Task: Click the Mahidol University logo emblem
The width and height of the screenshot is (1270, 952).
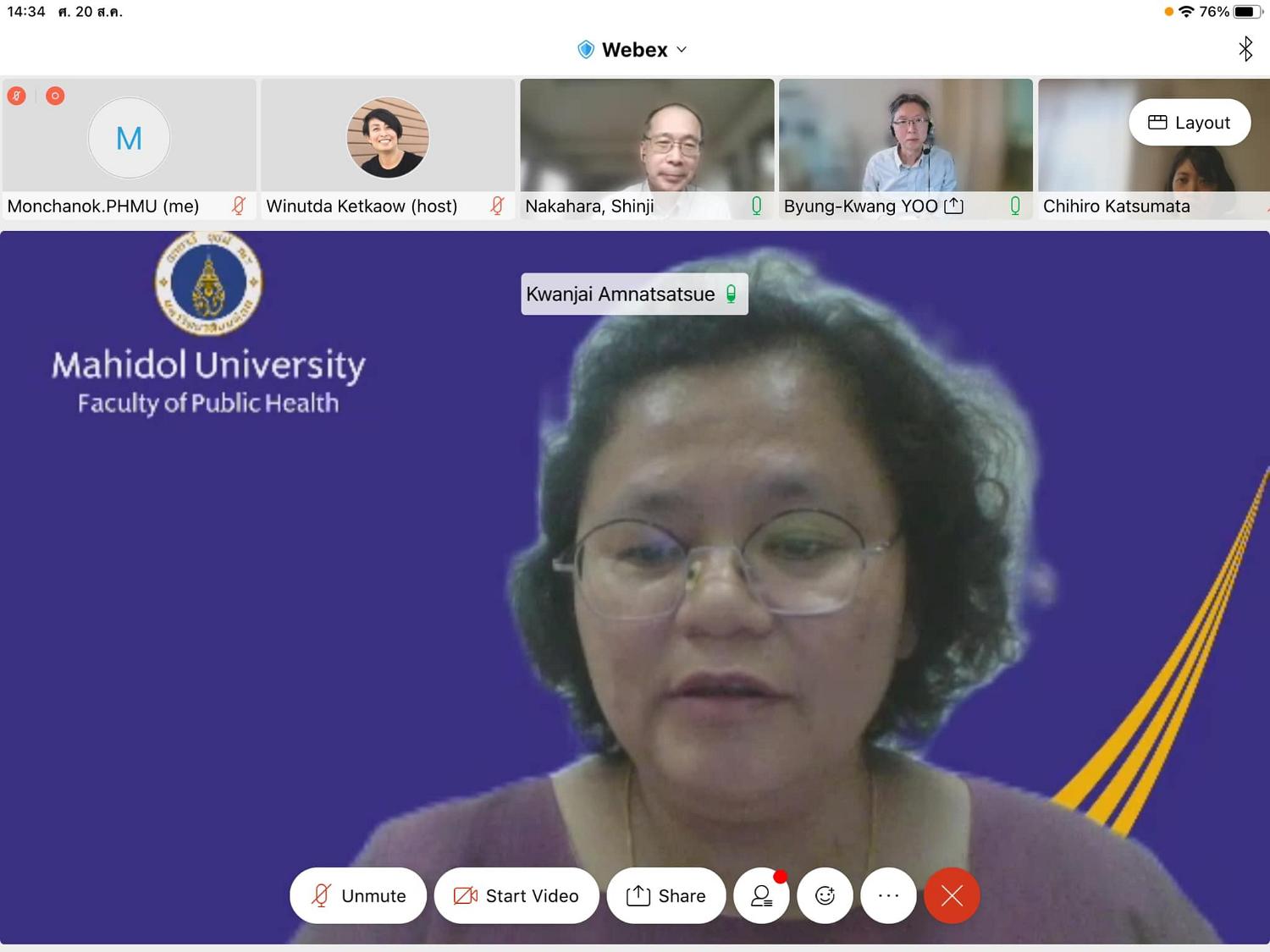Action: coord(208,283)
